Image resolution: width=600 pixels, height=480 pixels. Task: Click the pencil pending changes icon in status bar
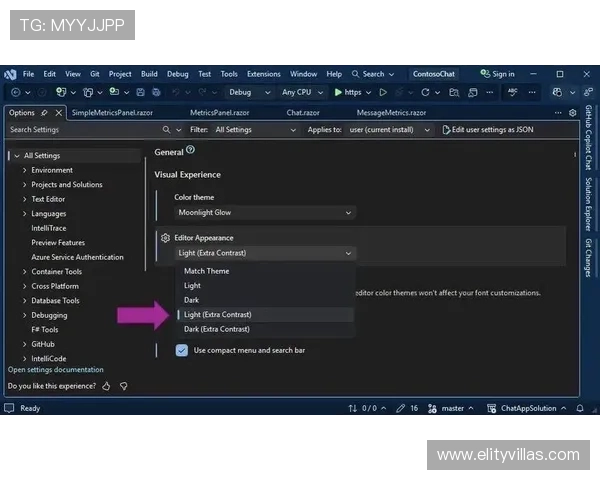pyautogui.click(x=401, y=408)
